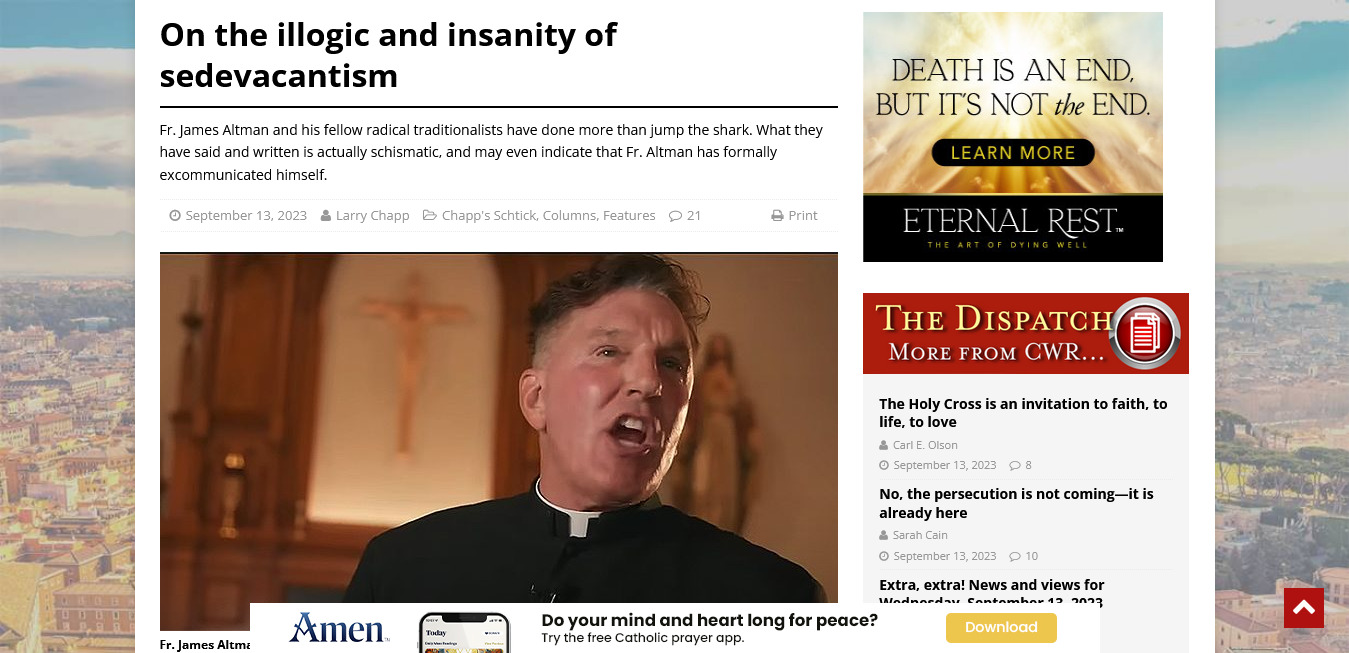Click the folder icon before Chapp's Schtick
The image size is (1349, 653).
coord(429,215)
